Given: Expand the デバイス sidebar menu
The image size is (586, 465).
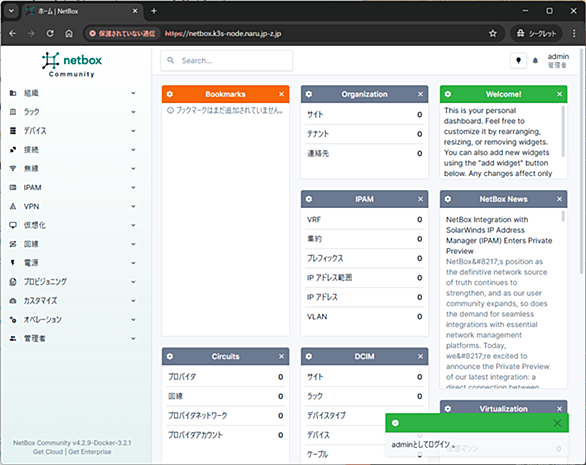Looking at the screenshot, I should point(73,131).
